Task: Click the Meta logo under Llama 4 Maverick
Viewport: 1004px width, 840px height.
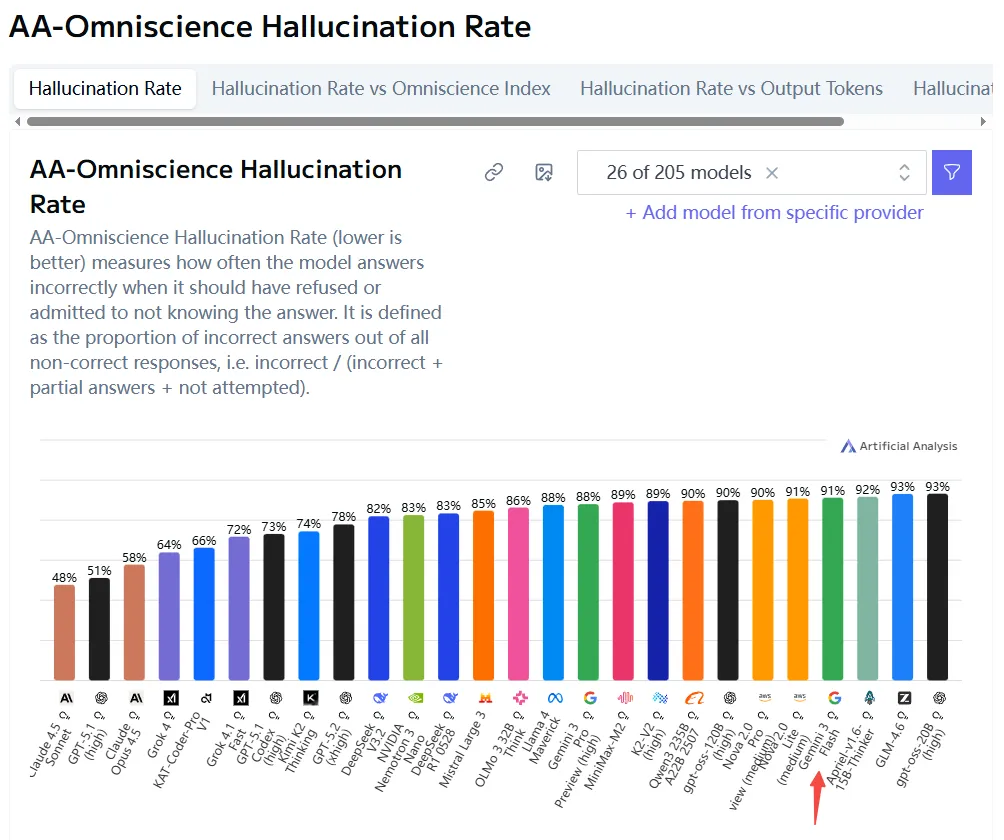Action: pyautogui.click(x=554, y=698)
